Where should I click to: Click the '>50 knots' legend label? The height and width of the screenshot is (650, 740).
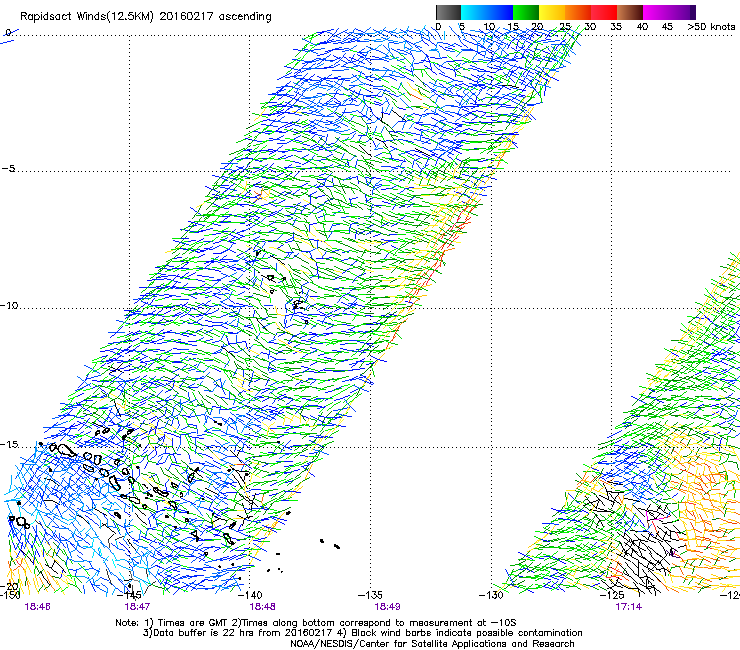click(711, 27)
